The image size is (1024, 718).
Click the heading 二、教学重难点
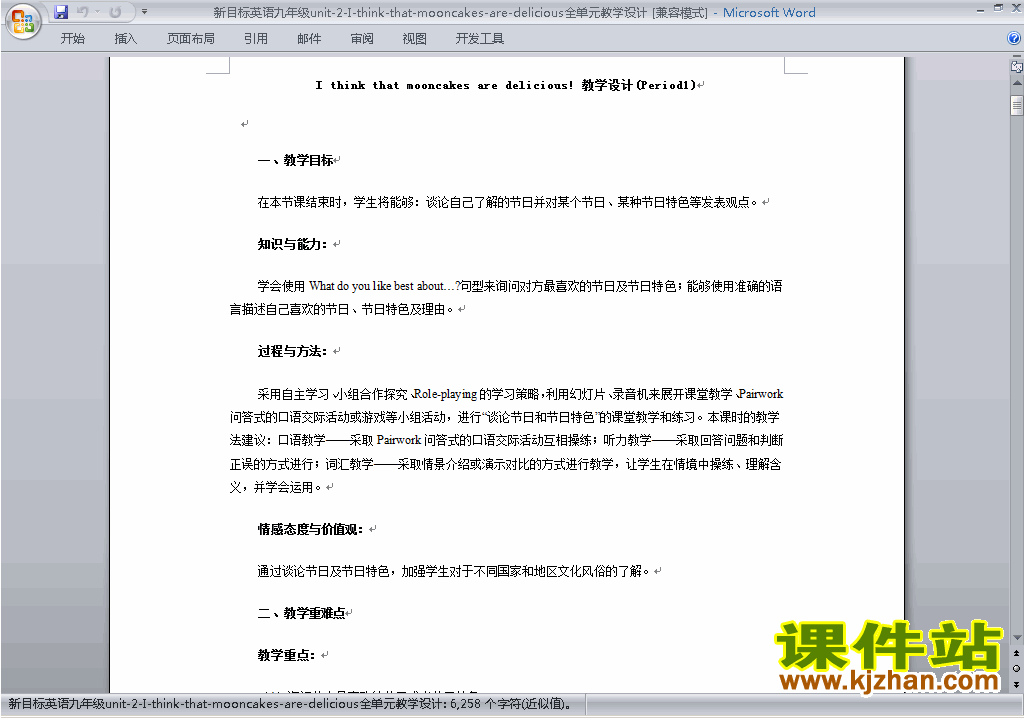(301, 613)
